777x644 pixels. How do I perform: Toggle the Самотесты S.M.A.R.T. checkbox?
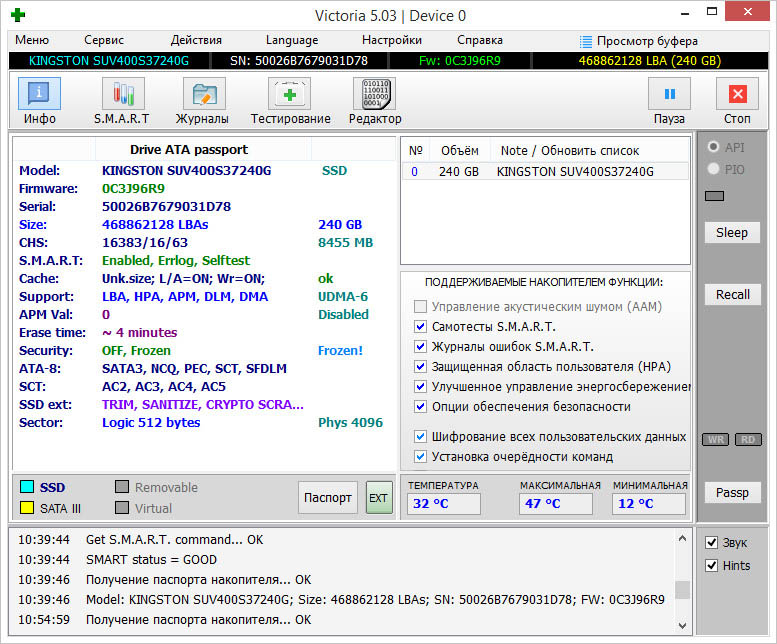[x=420, y=326]
